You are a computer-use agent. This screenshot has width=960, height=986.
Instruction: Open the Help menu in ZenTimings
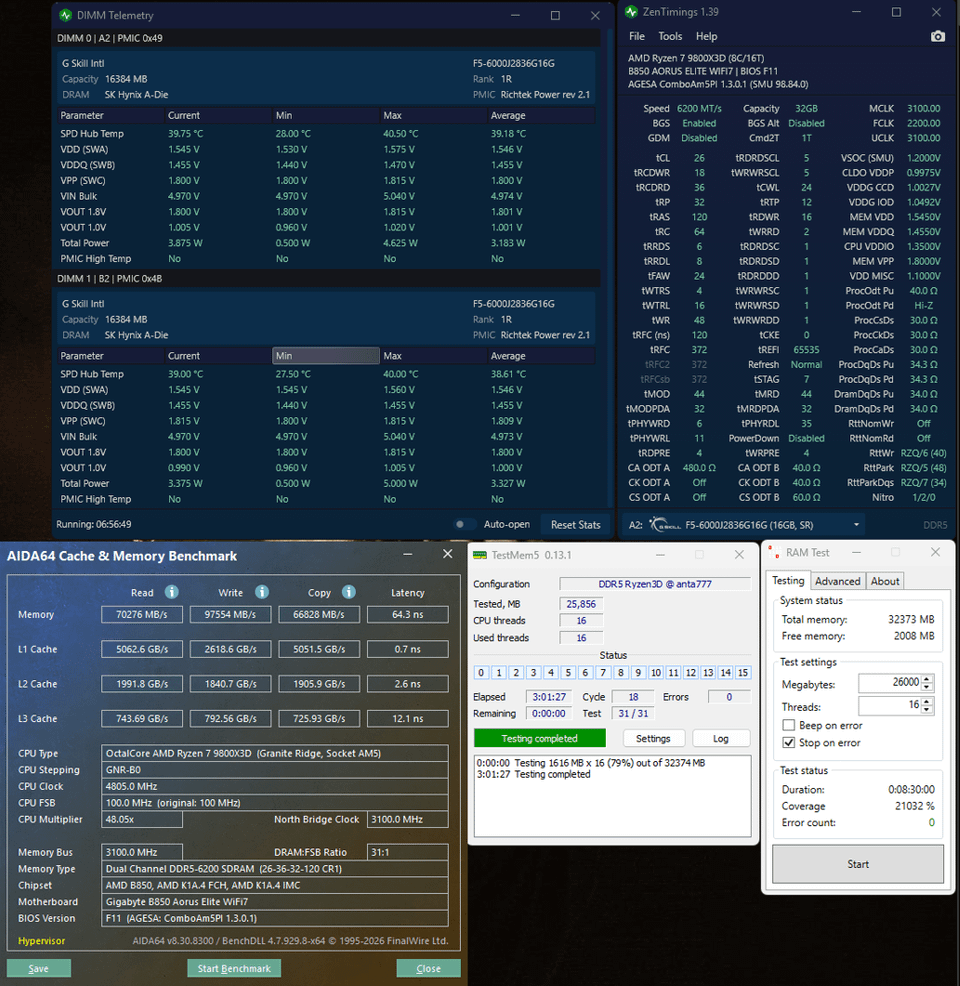(x=707, y=36)
